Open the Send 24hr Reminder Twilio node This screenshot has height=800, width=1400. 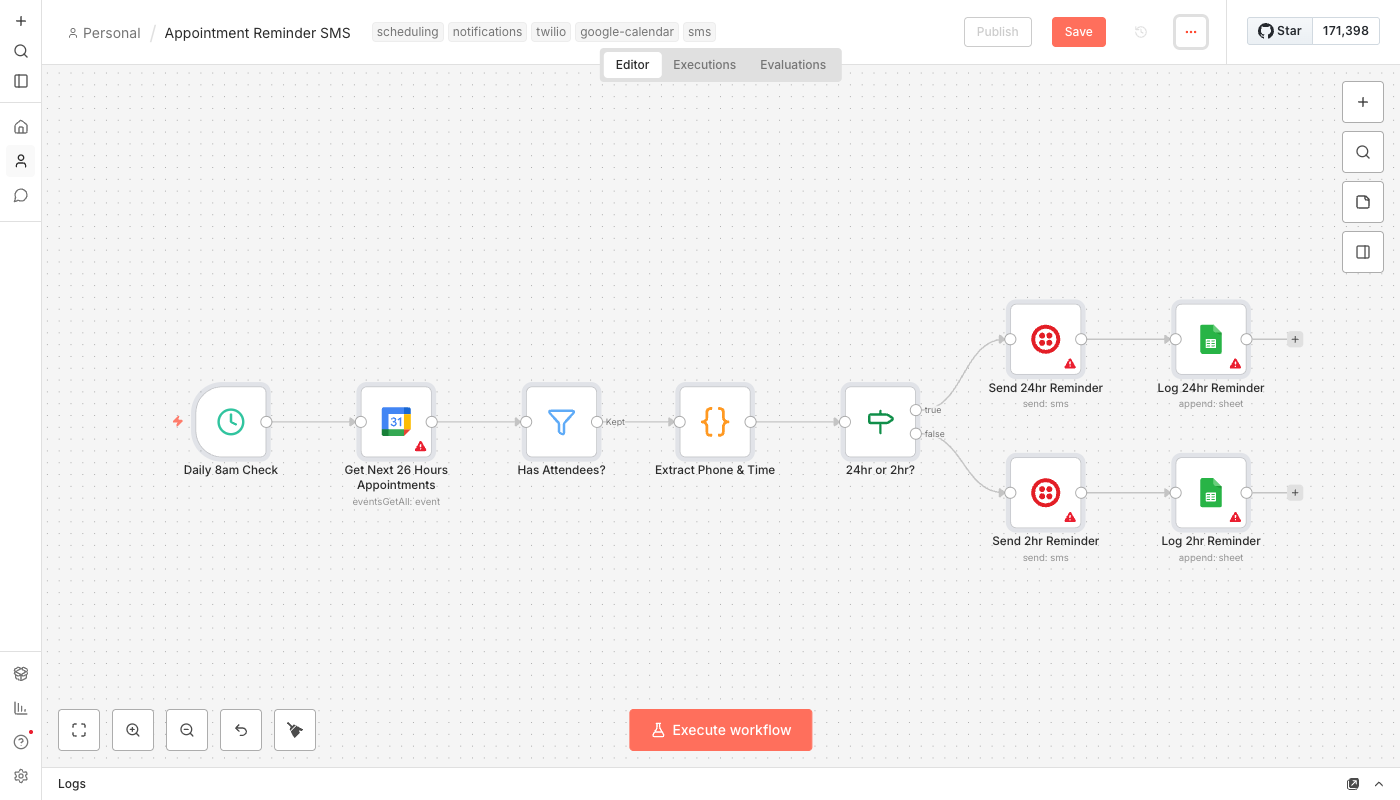click(1045, 340)
